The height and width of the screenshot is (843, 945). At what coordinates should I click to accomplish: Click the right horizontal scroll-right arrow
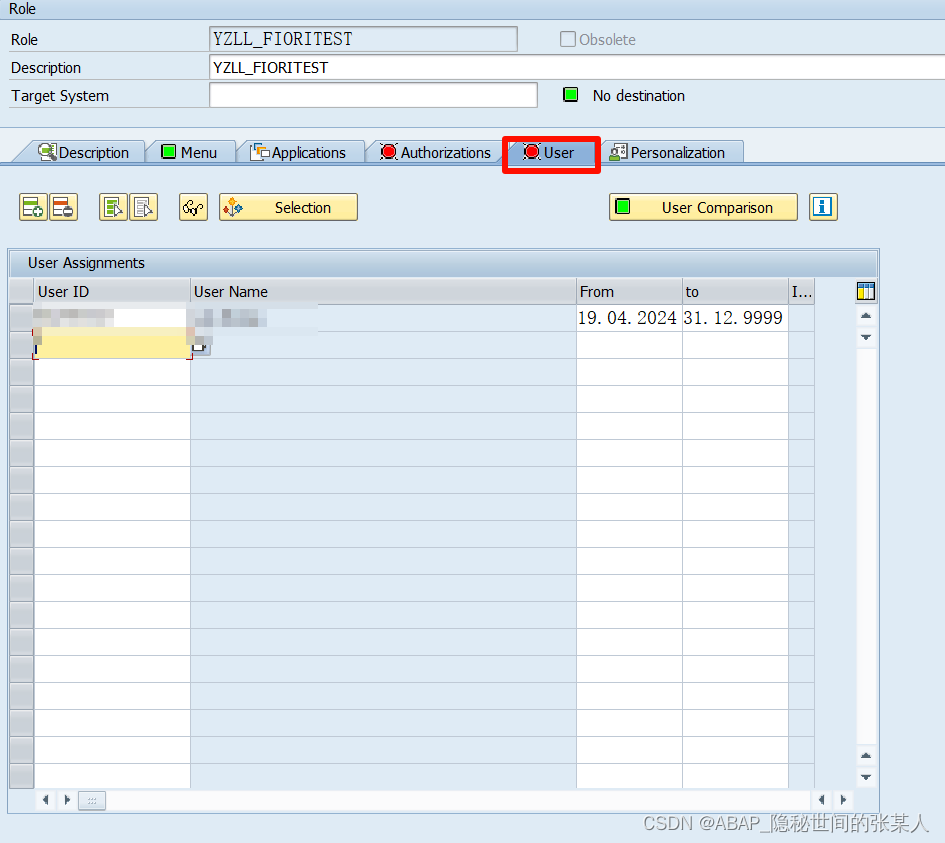coord(843,800)
